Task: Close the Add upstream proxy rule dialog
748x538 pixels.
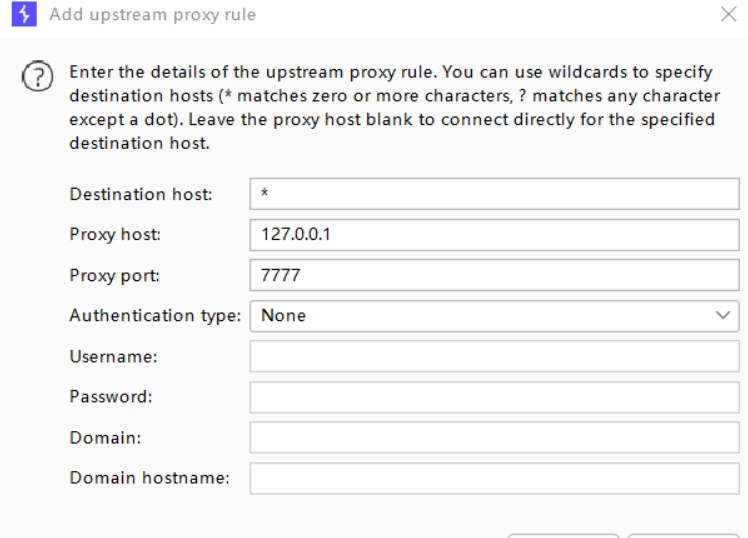Action: coord(728,15)
